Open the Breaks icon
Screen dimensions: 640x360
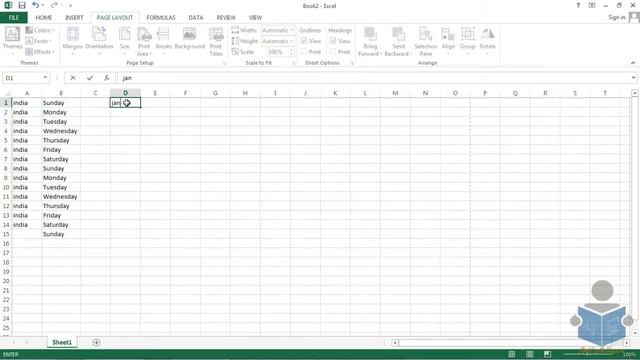coord(163,34)
